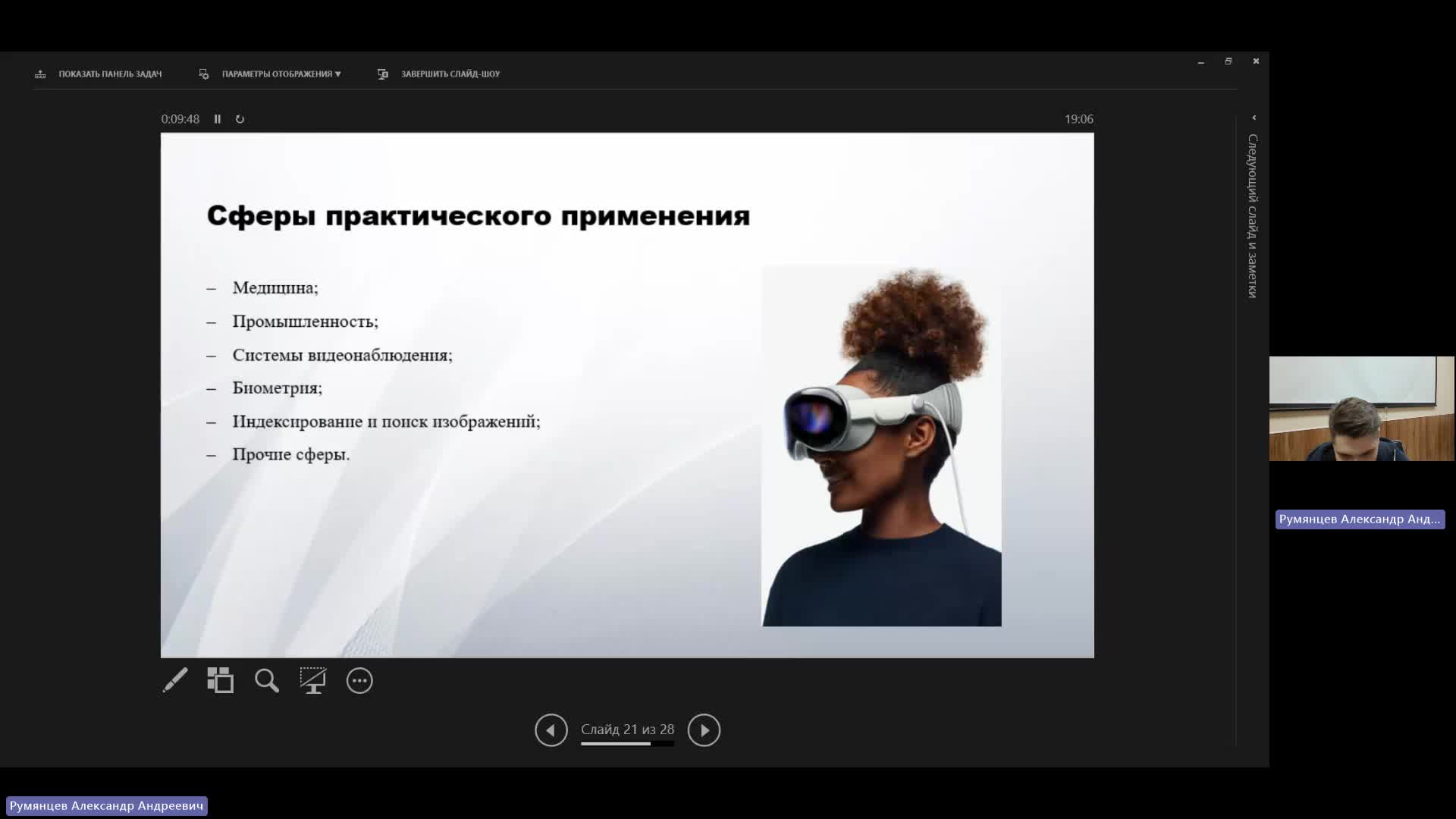Open more slide show options menu
Viewport: 1456px width, 819px height.
(x=359, y=680)
